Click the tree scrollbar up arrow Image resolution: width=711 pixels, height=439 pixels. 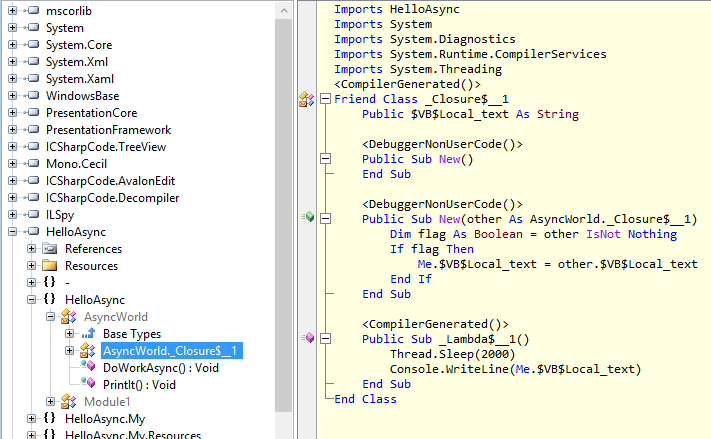[x=284, y=10]
